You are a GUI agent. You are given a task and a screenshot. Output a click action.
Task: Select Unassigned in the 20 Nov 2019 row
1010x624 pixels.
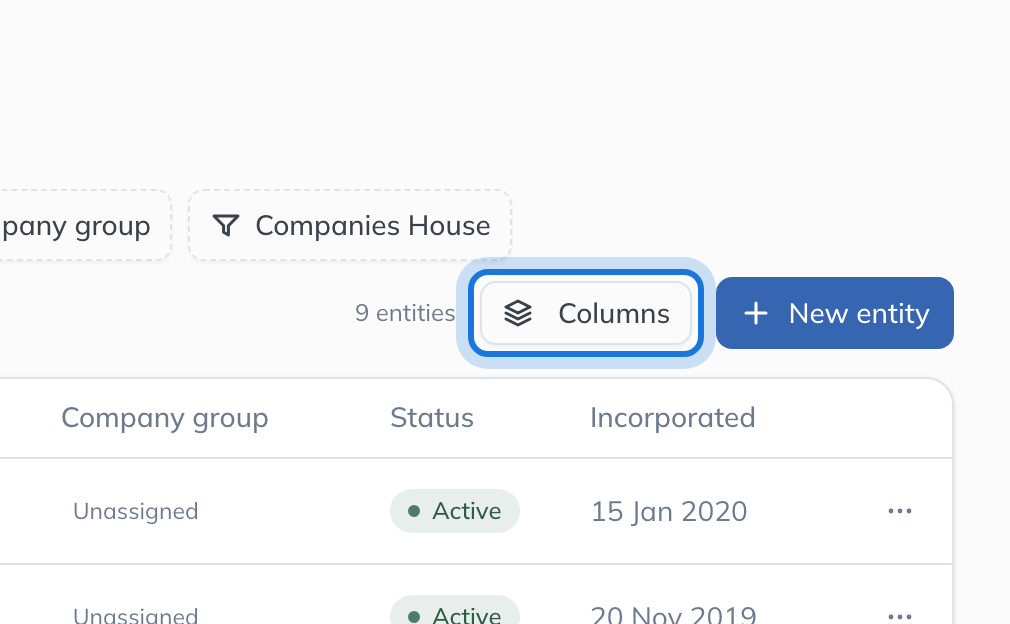click(x=136, y=615)
